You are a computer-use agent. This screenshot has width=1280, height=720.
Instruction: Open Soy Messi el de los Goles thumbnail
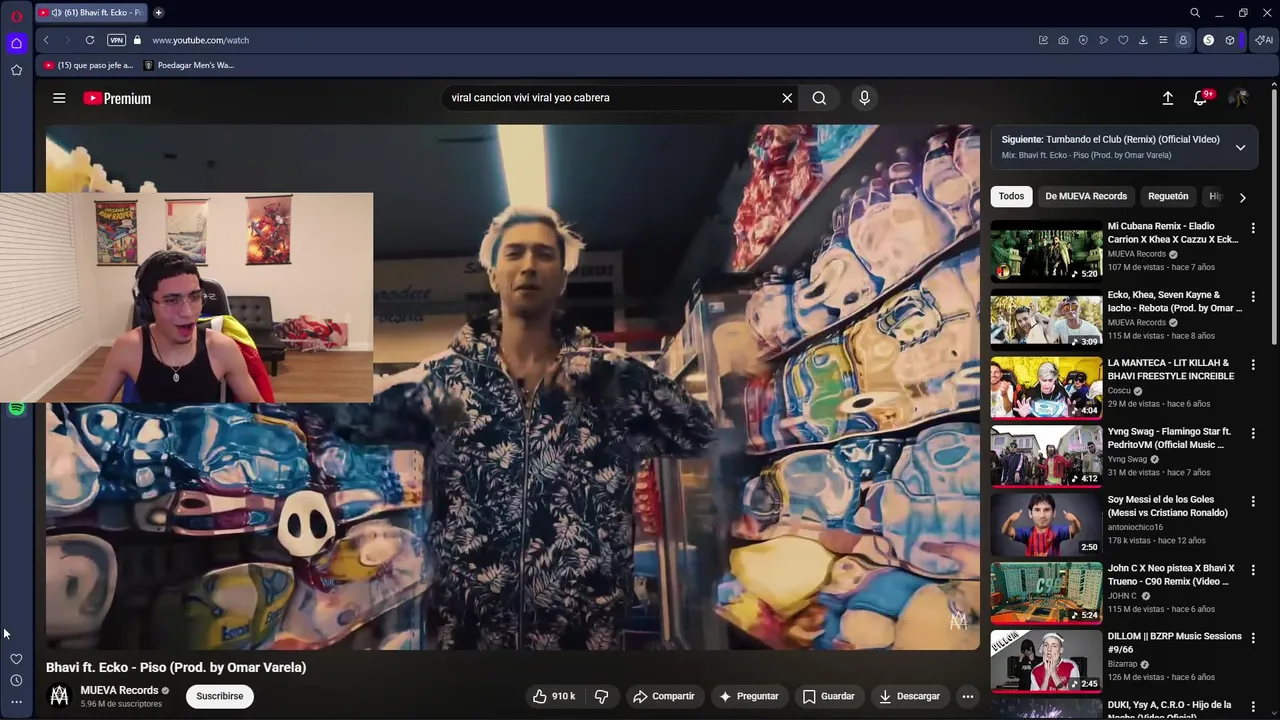coord(1046,524)
